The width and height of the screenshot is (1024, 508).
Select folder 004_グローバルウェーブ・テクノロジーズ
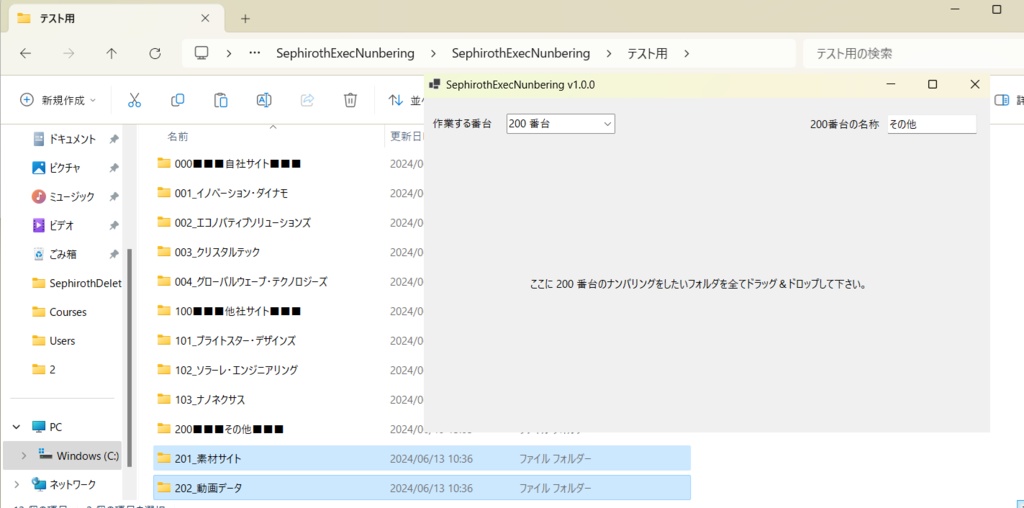tap(242, 282)
